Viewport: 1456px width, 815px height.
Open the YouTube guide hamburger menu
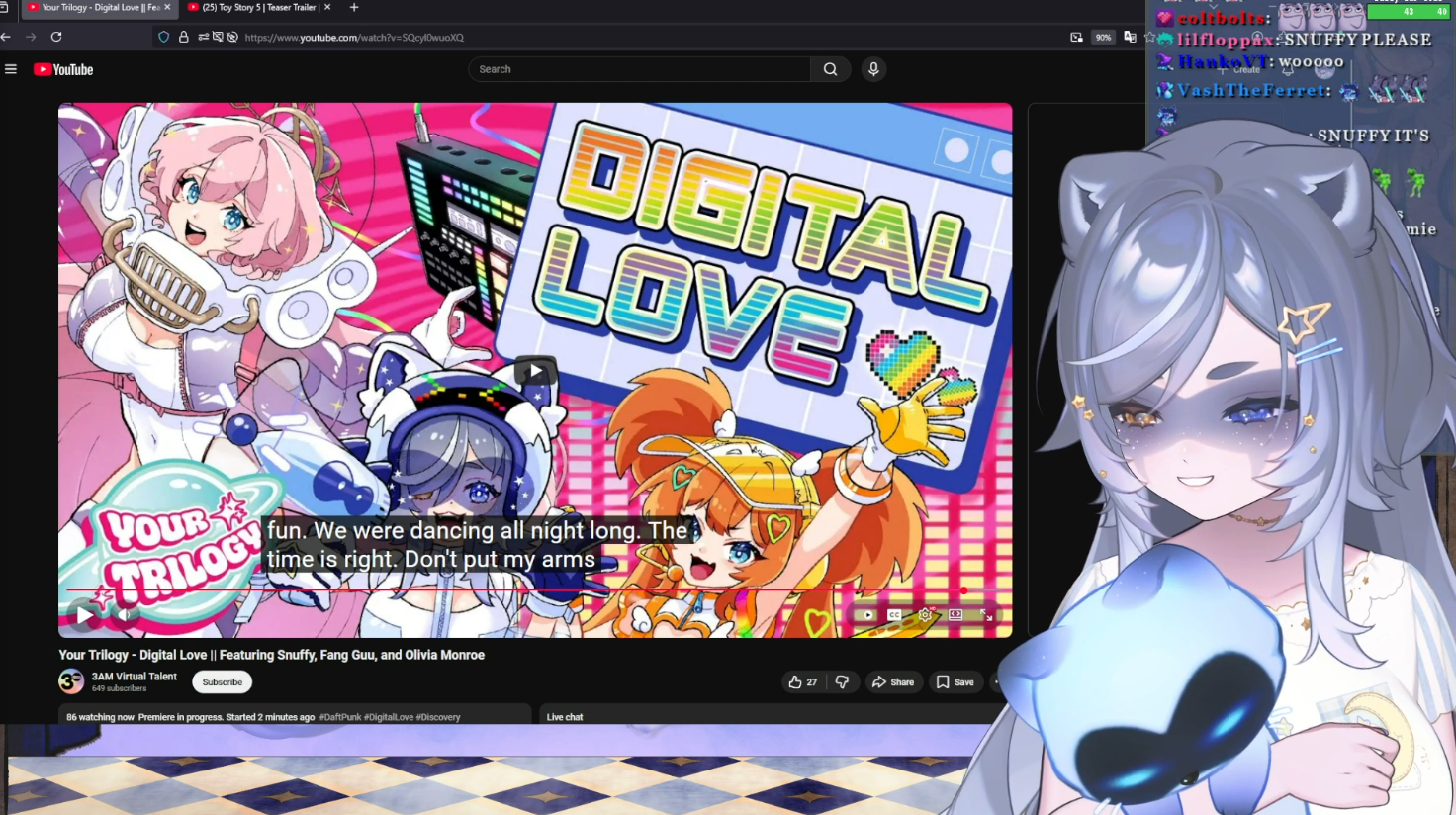coord(11,69)
